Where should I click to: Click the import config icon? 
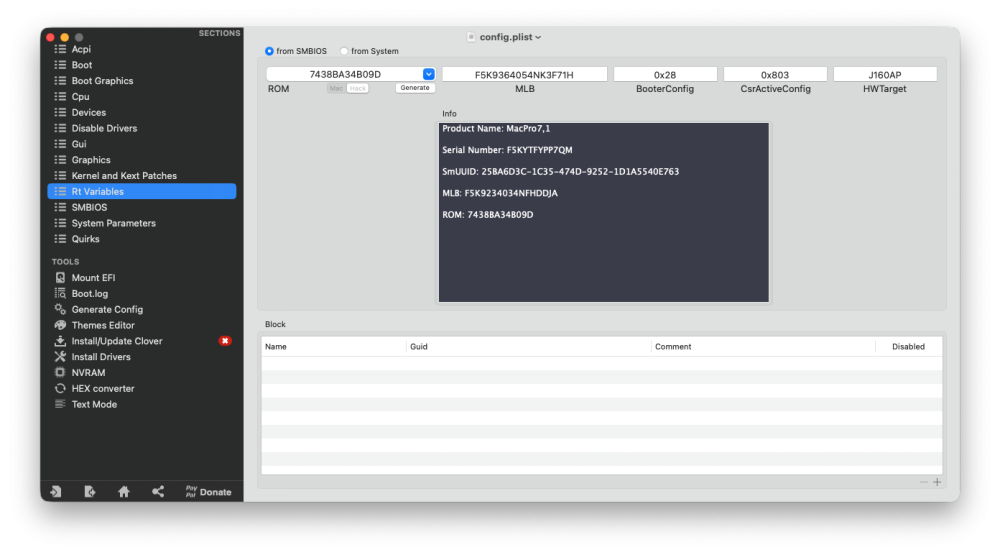[56, 492]
